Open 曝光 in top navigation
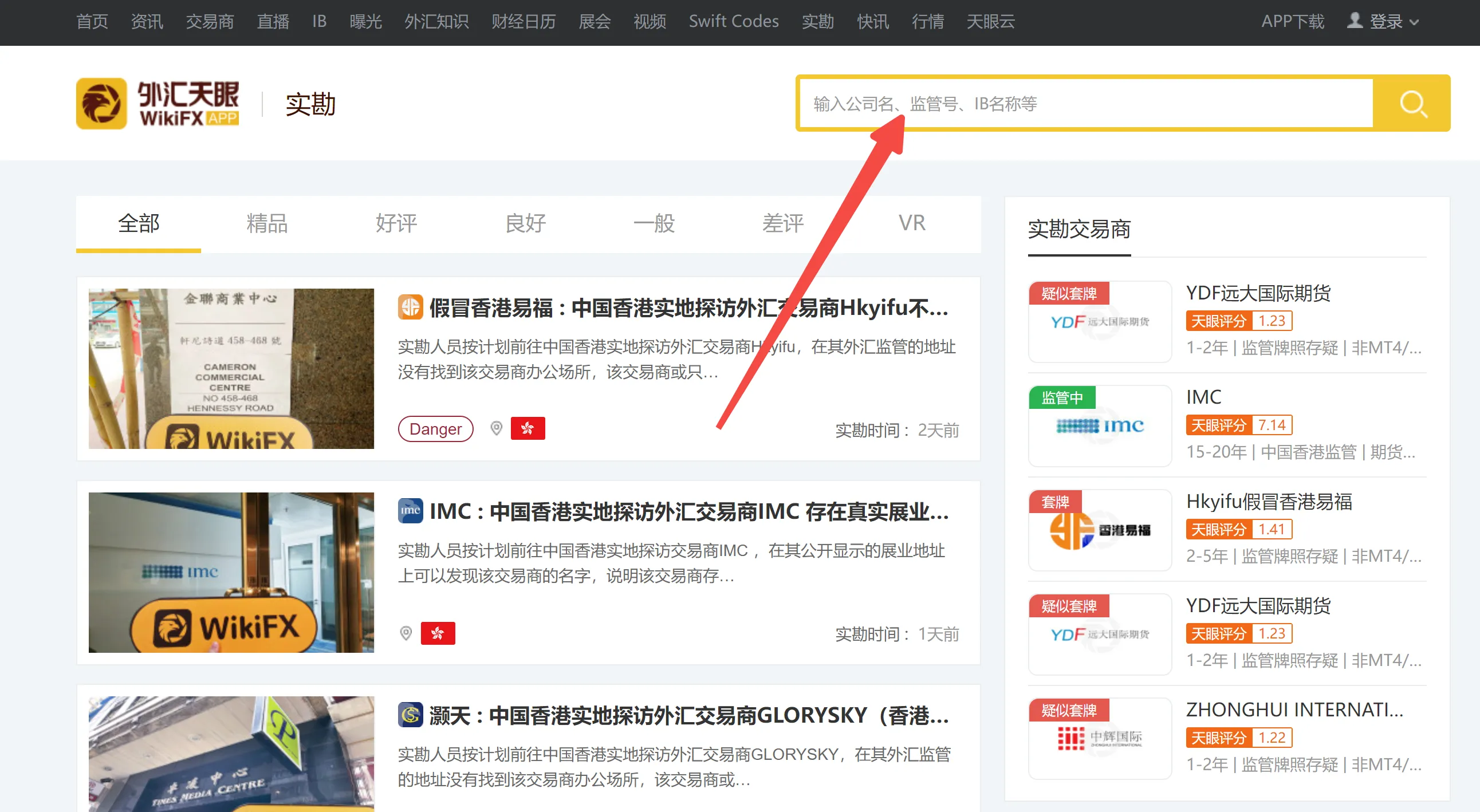Viewport: 1480px width, 812px height. point(366,21)
